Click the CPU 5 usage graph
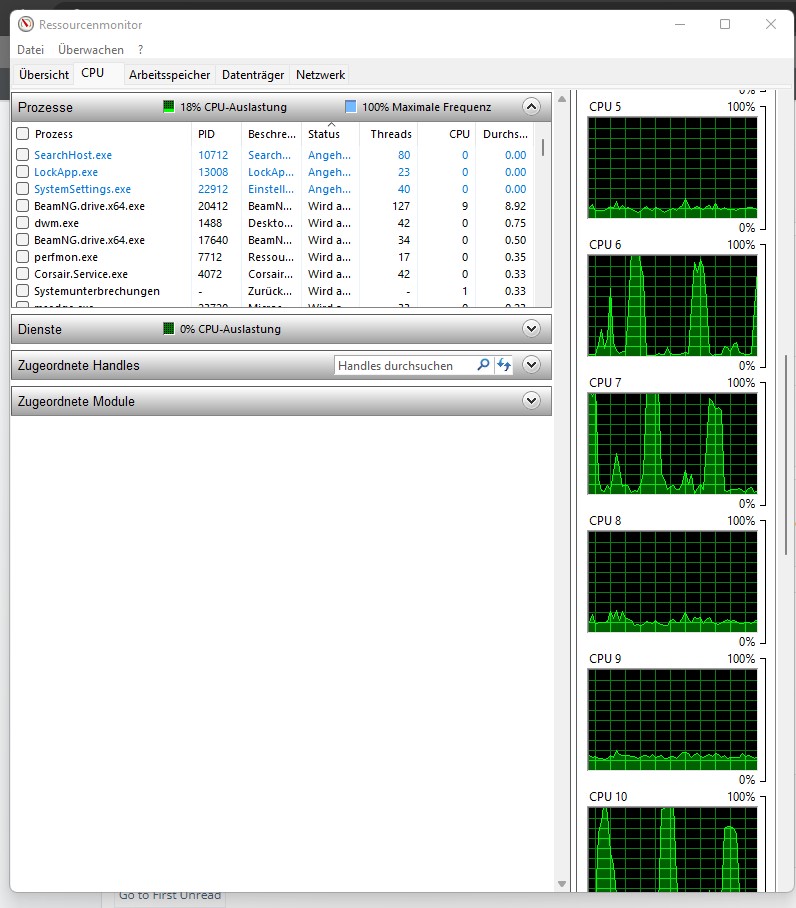This screenshot has width=796, height=908. tap(672, 167)
